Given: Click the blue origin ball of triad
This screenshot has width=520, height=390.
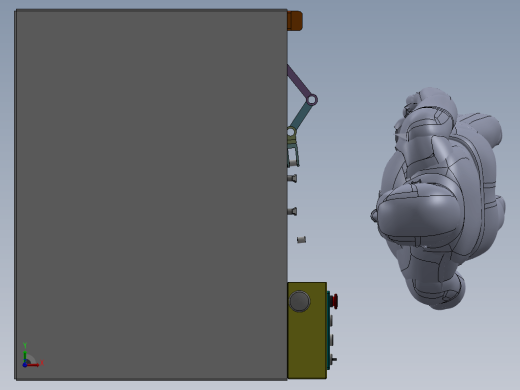Looking at the screenshot, I should coord(25,365).
